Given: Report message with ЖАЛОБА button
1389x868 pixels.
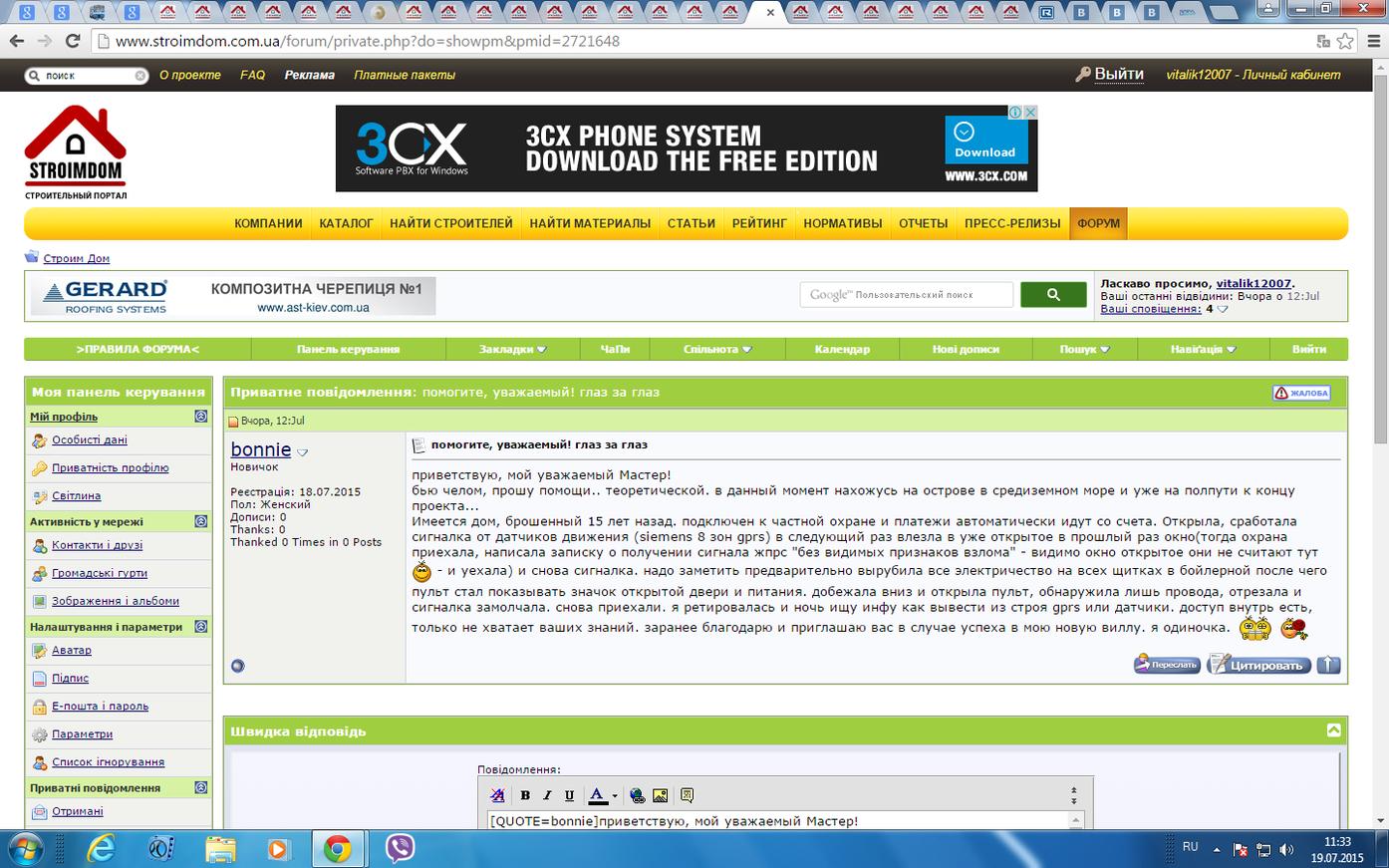Looking at the screenshot, I should point(1301,393).
